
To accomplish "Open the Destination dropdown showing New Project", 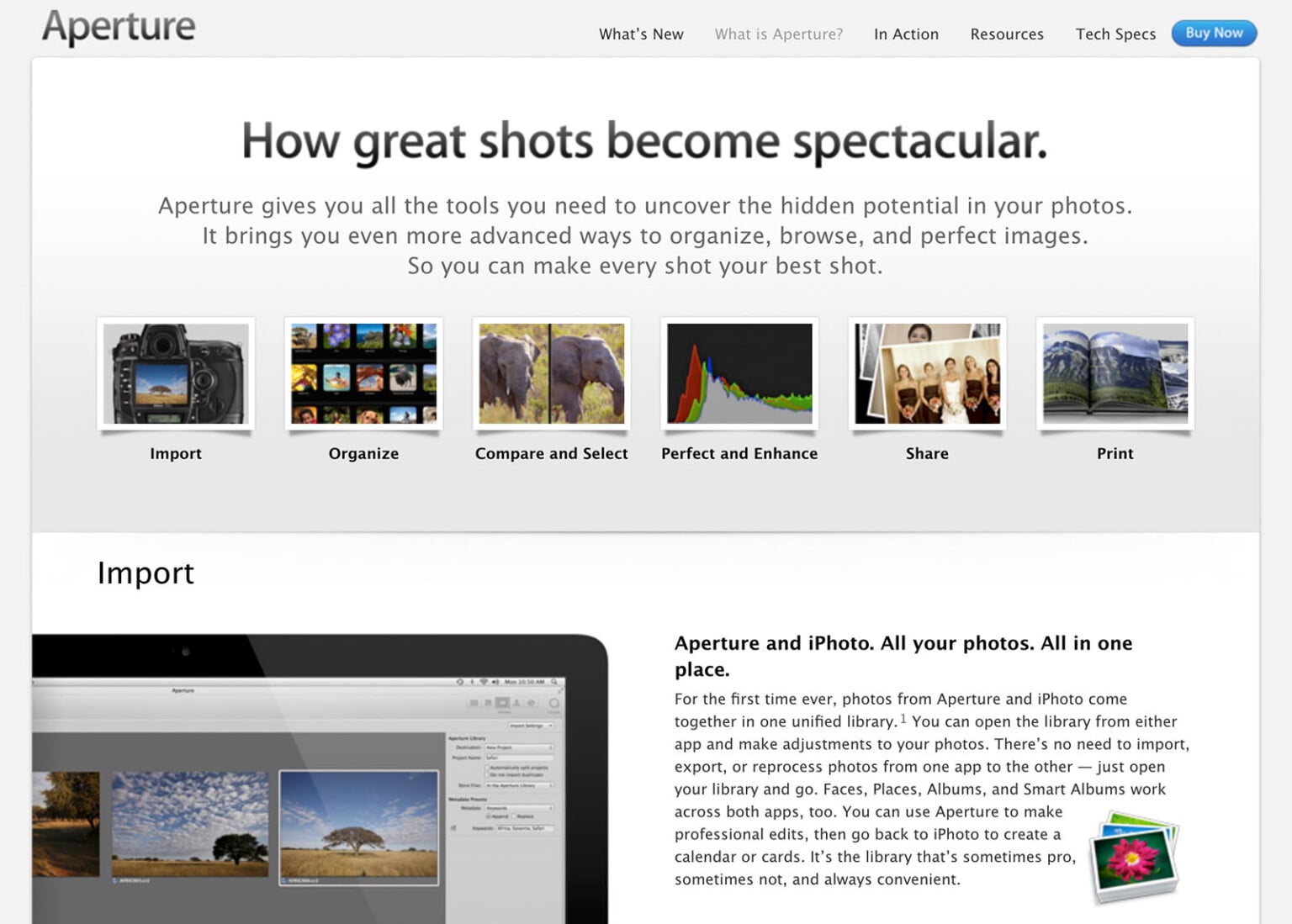I will pyautogui.click(x=518, y=747).
